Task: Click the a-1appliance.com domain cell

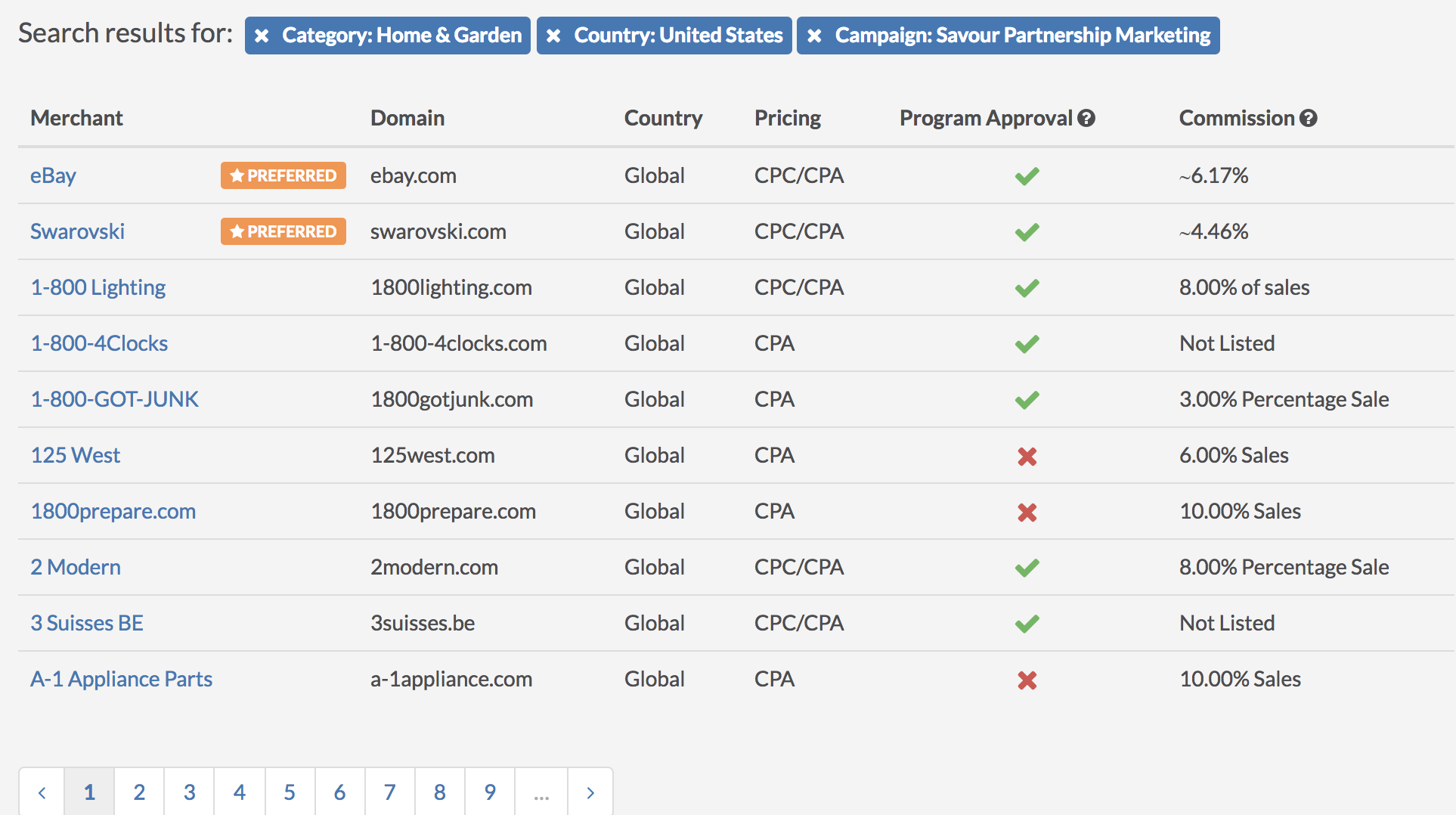Action: [x=451, y=679]
